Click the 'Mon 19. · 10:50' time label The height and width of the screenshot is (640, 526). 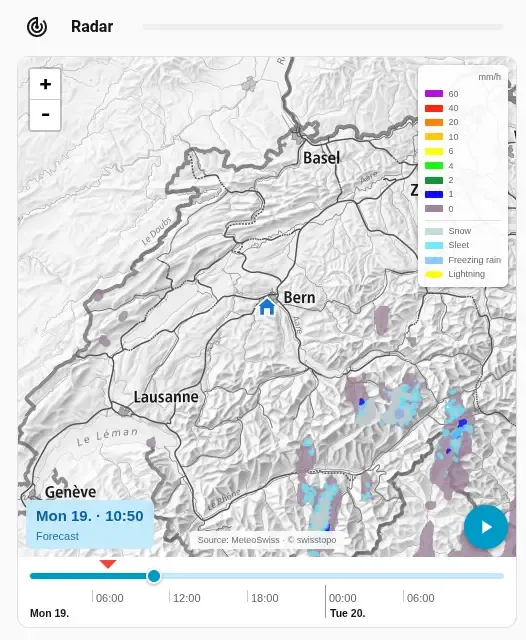(x=90, y=516)
